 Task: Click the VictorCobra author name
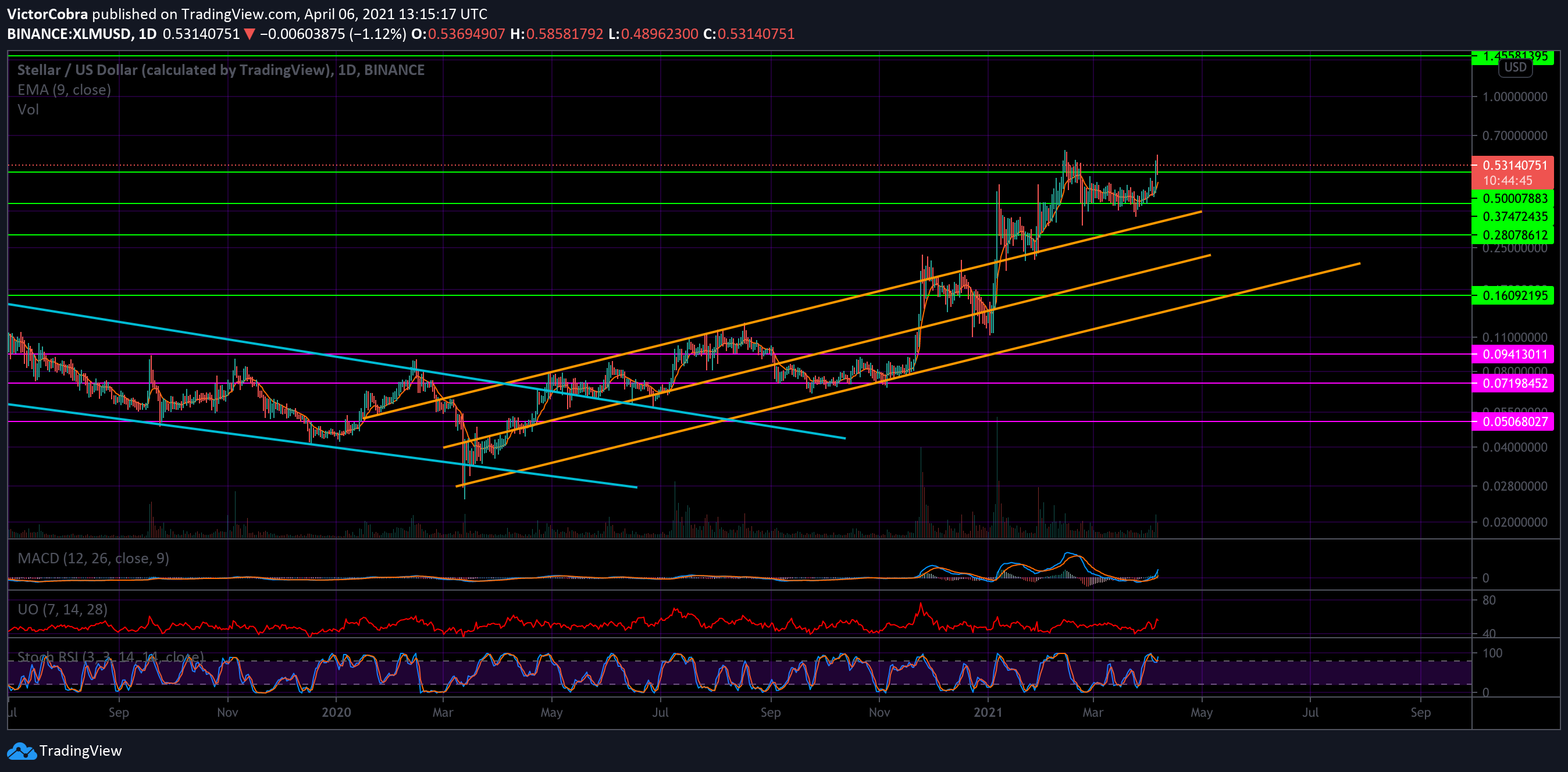click(x=48, y=13)
